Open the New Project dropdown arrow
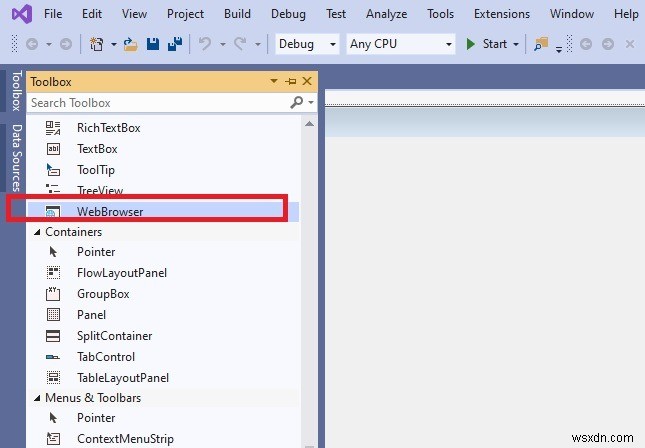Viewport: 645px width, 448px height. (x=114, y=44)
